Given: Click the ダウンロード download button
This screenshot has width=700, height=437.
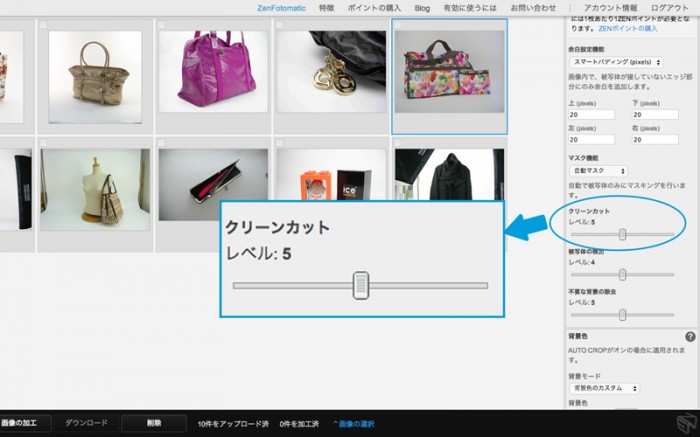Looking at the screenshot, I should [x=87, y=423].
